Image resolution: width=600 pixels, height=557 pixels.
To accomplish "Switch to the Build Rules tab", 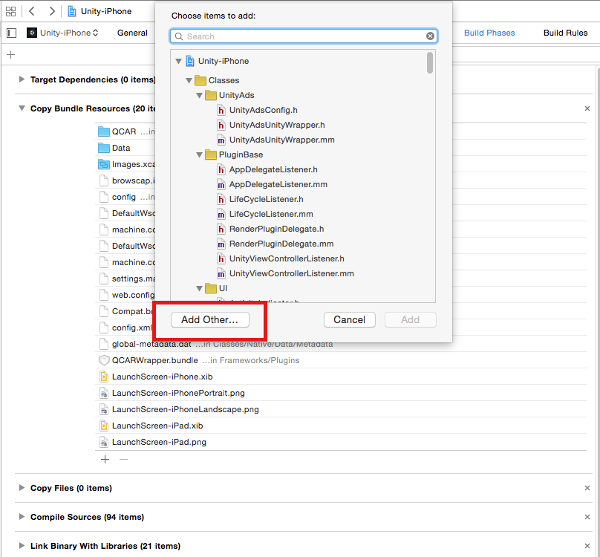I will [x=565, y=33].
